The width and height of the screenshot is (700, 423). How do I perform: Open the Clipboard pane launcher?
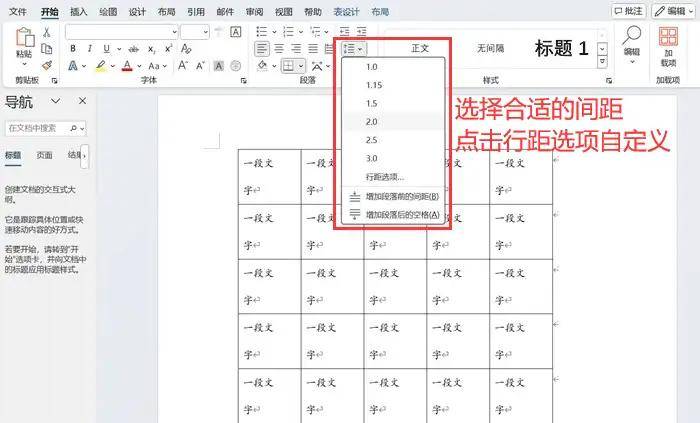click(54, 81)
